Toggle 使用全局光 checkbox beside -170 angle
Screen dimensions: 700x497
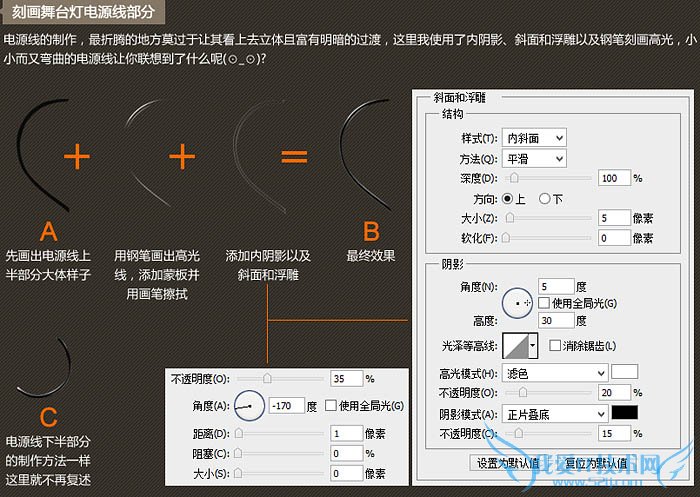point(331,406)
